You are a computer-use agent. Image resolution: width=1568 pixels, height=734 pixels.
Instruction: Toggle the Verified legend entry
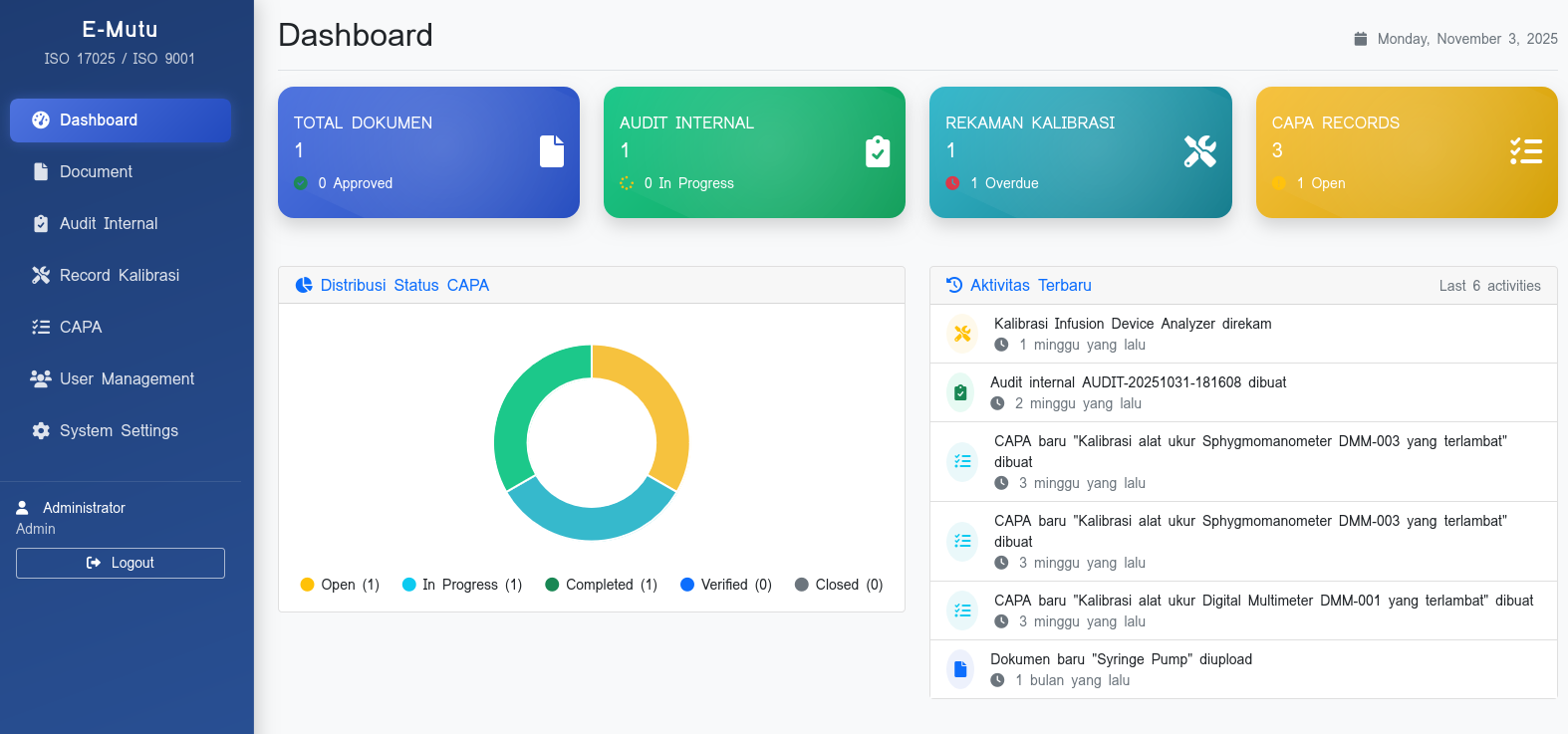point(725,585)
